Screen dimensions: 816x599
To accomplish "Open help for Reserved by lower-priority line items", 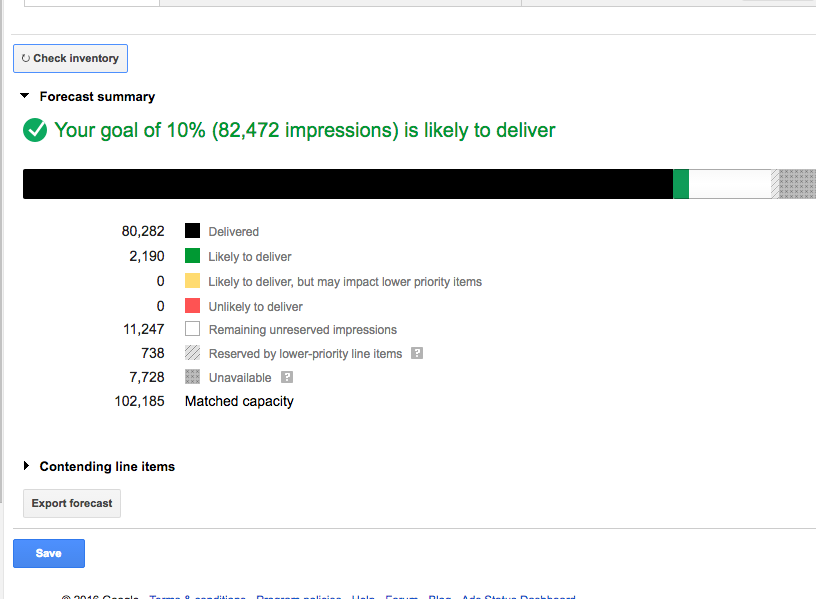I will [x=417, y=353].
